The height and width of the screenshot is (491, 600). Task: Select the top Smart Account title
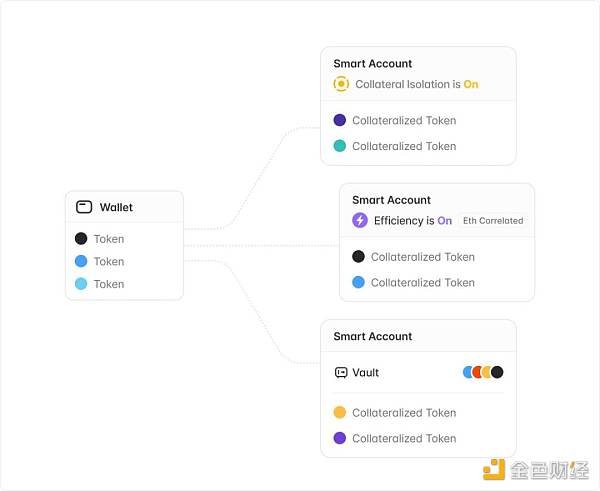[x=372, y=63]
